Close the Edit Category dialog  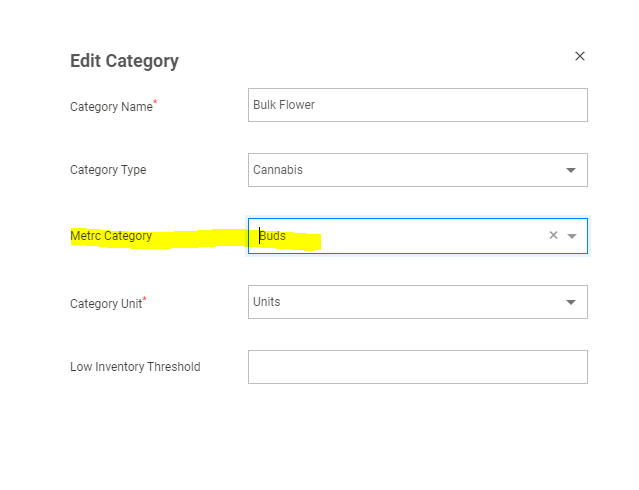pos(580,56)
